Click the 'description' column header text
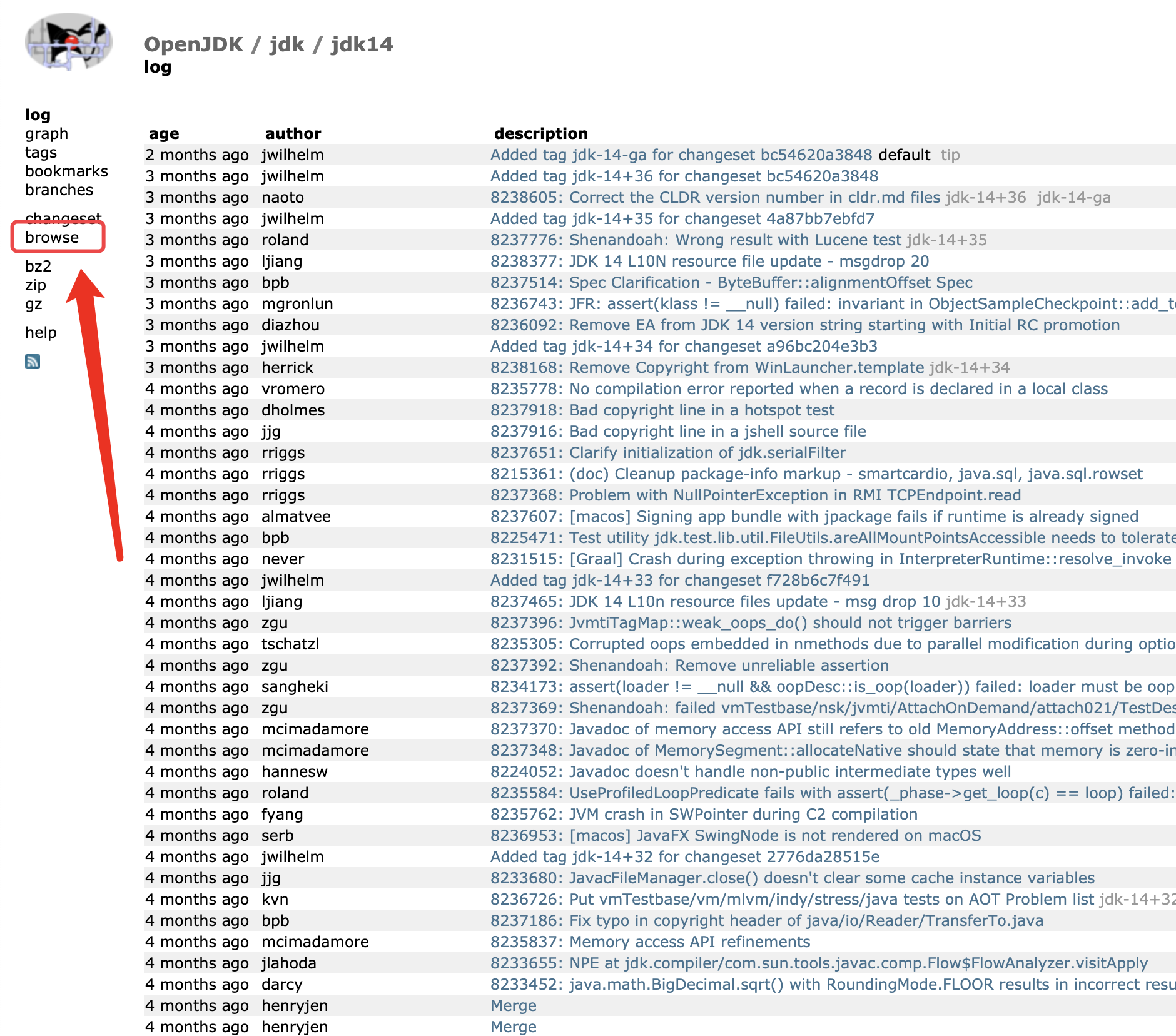This screenshot has height=1036, width=1176. tap(540, 134)
